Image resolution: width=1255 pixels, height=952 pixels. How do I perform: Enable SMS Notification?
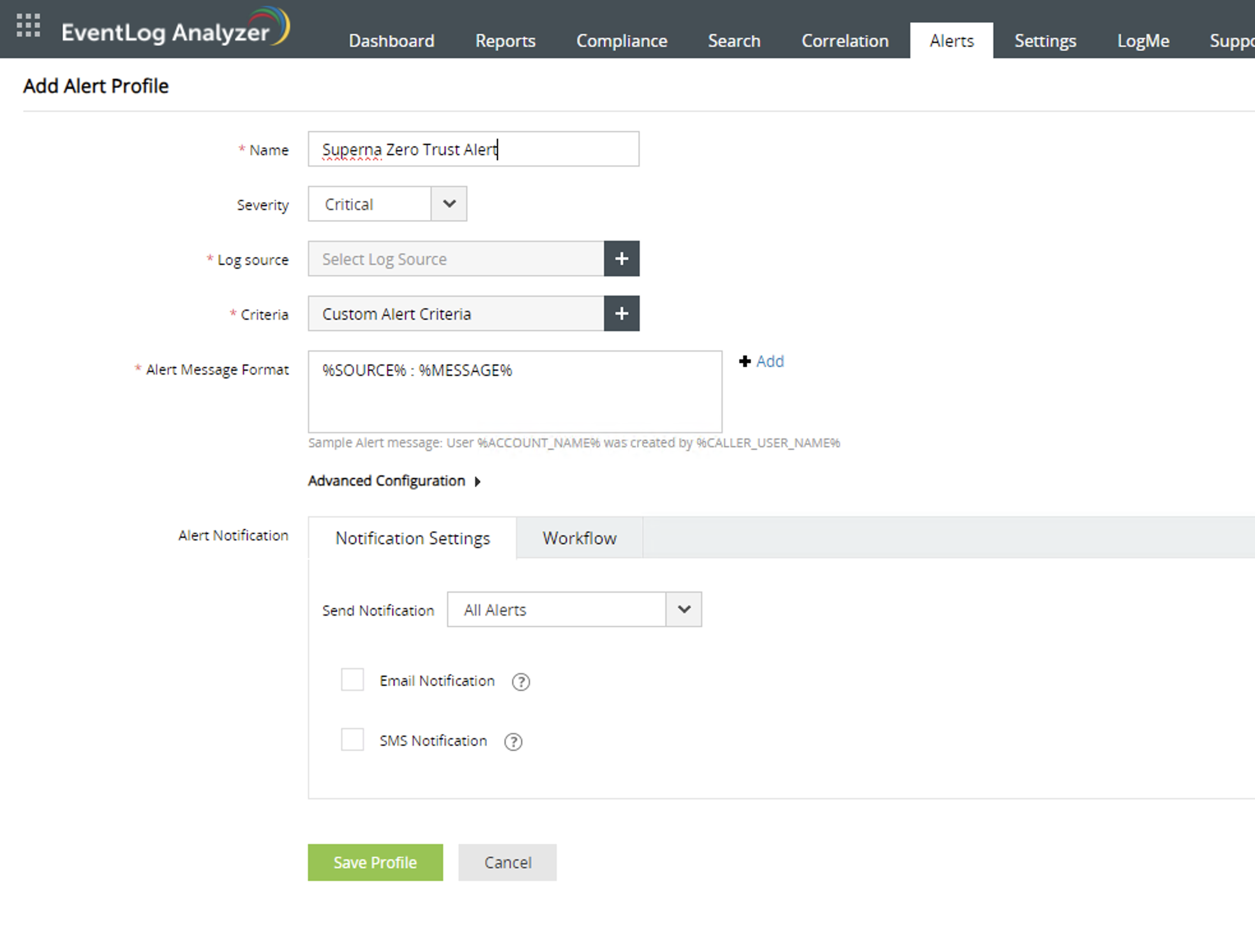point(352,740)
